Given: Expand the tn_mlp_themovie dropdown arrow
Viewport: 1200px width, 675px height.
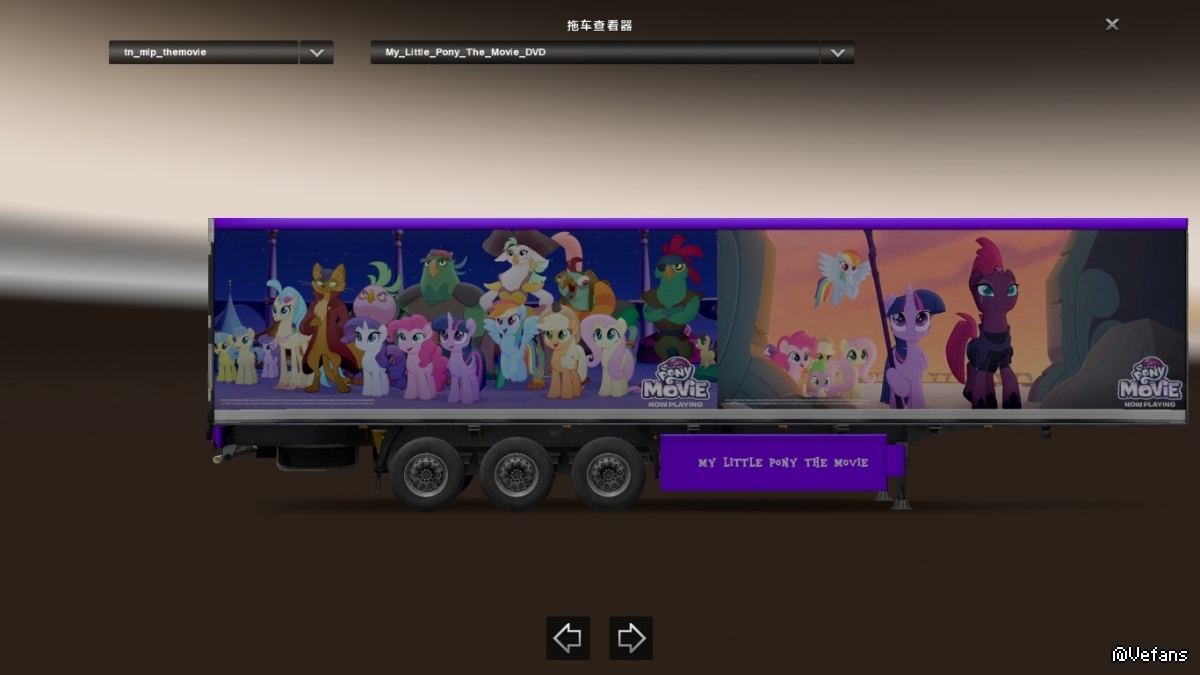Looking at the screenshot, I should coord(317,52).
